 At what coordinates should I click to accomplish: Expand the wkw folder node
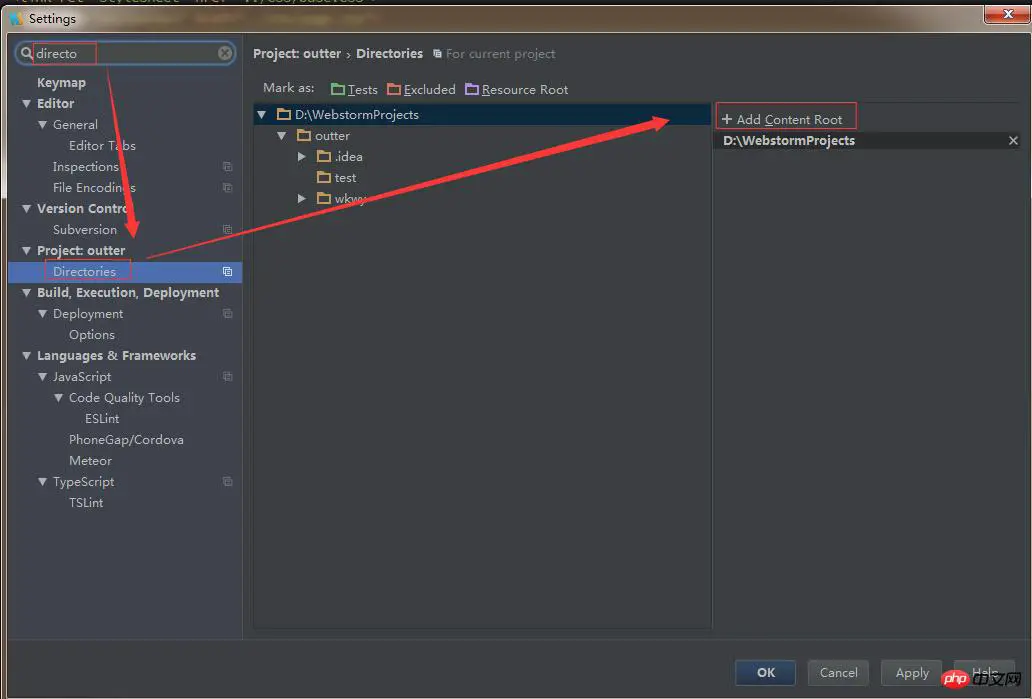click(x=301, y=198)
